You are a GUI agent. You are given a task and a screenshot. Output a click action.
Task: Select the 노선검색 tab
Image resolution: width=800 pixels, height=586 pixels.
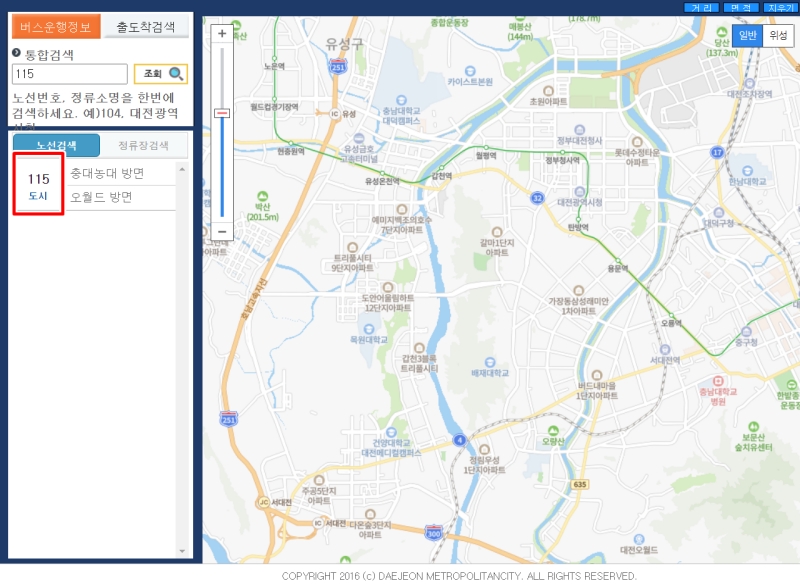56,145
